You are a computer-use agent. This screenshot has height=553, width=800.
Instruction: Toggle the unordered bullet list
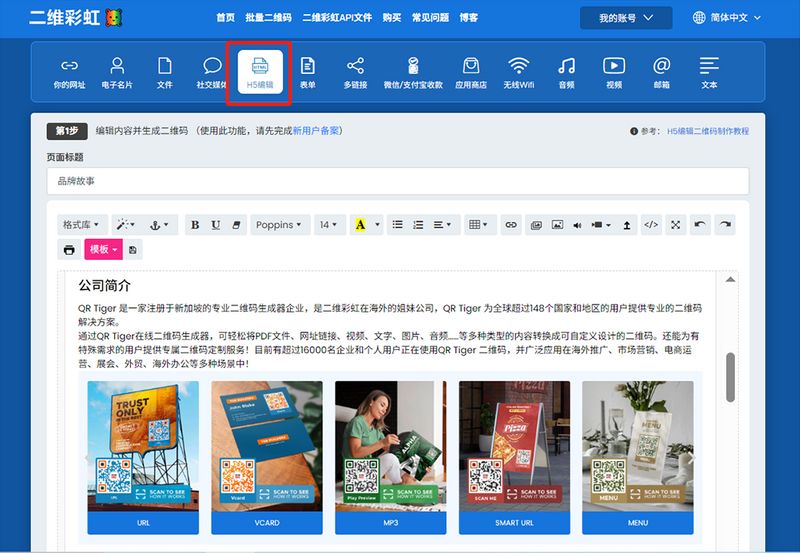click(x=398, y=225)
